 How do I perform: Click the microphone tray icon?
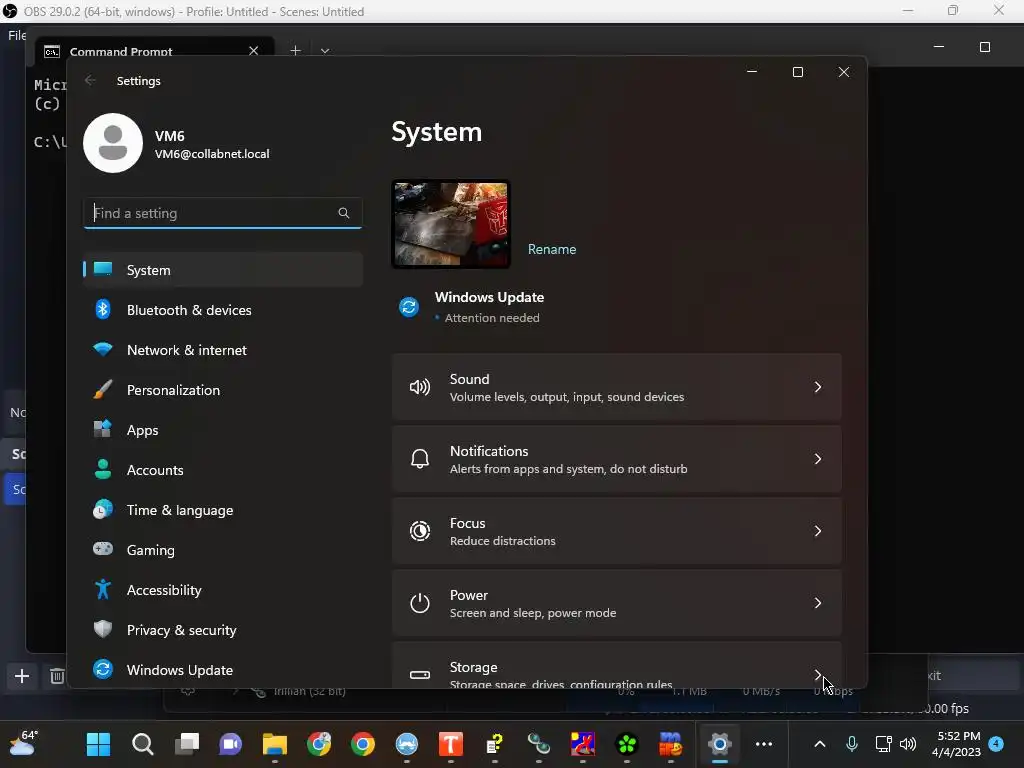tap(852, 744)
